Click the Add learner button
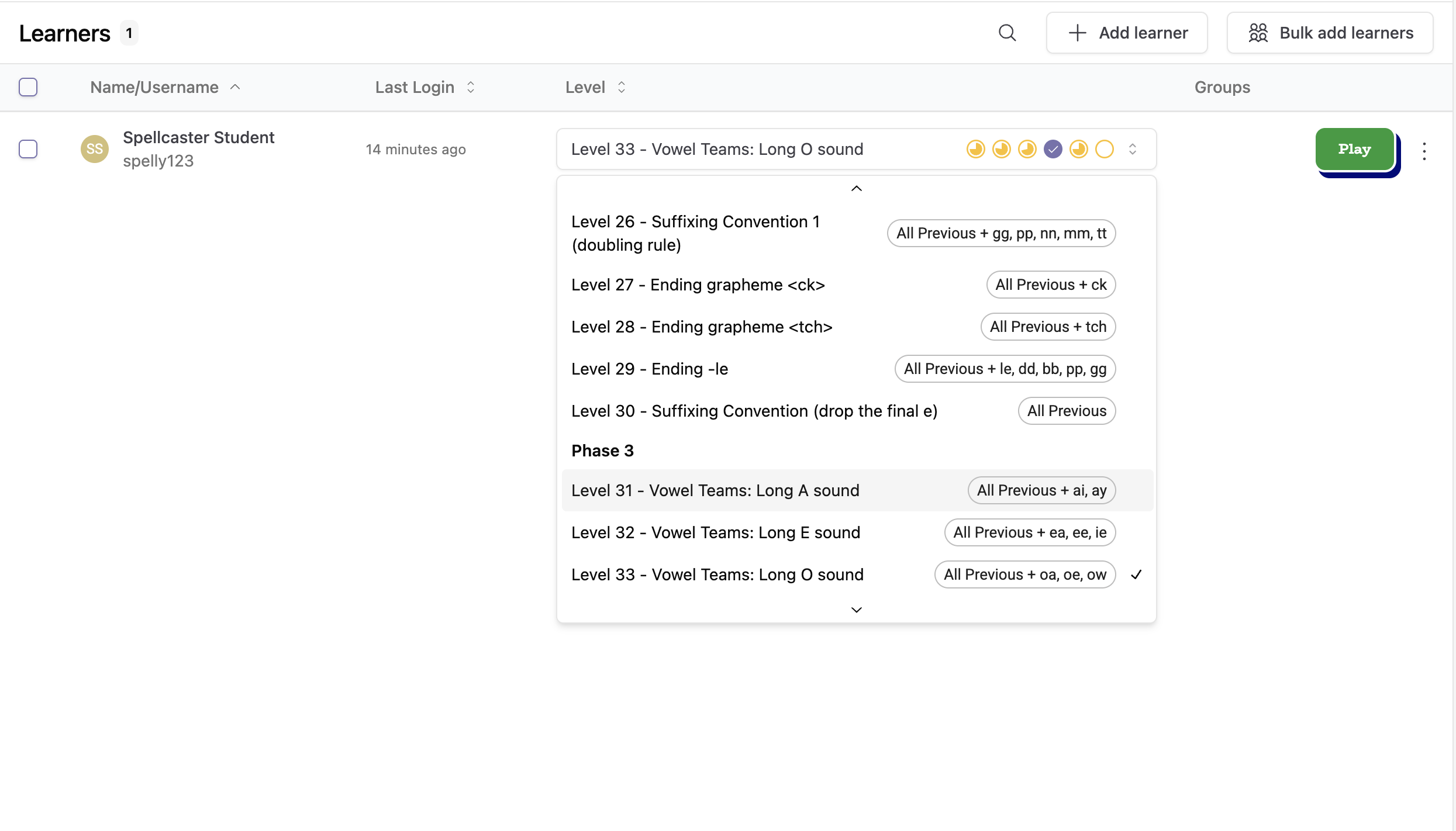 pos(1127,33)
